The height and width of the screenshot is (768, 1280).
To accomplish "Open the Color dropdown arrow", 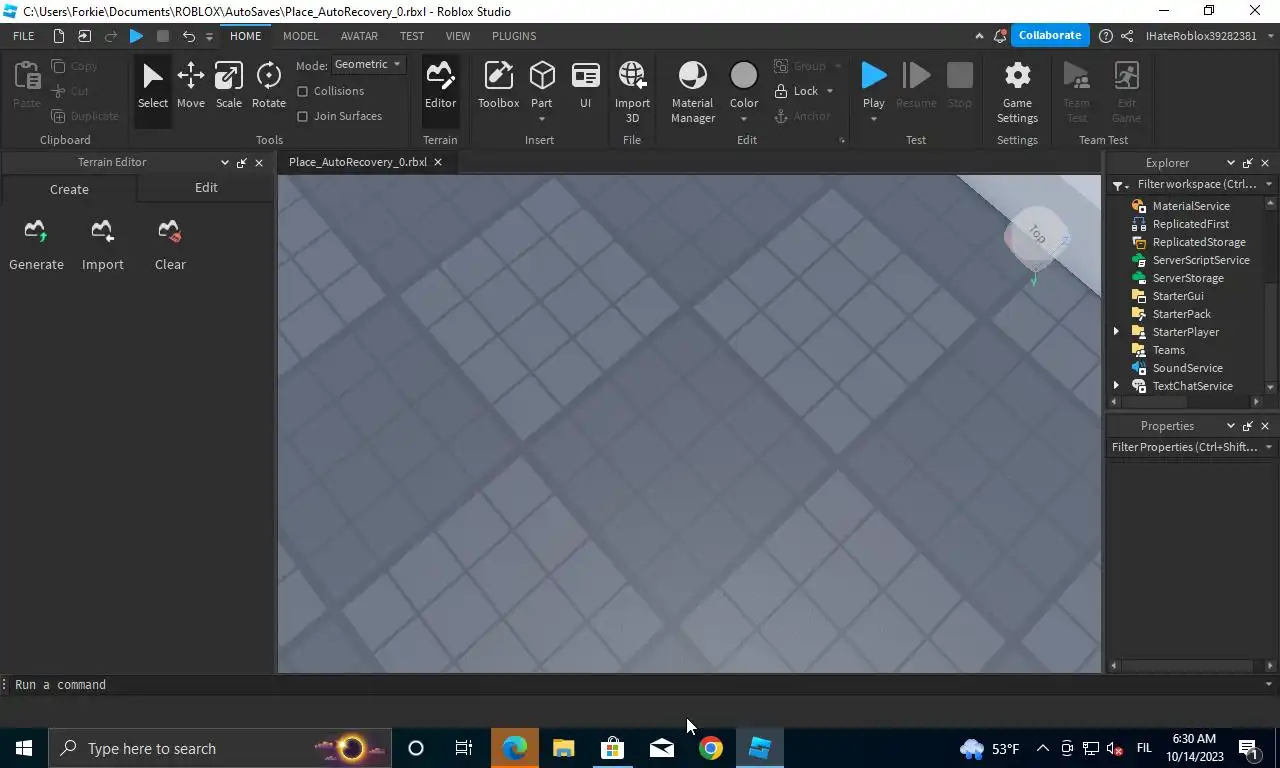I will point(744,119).
